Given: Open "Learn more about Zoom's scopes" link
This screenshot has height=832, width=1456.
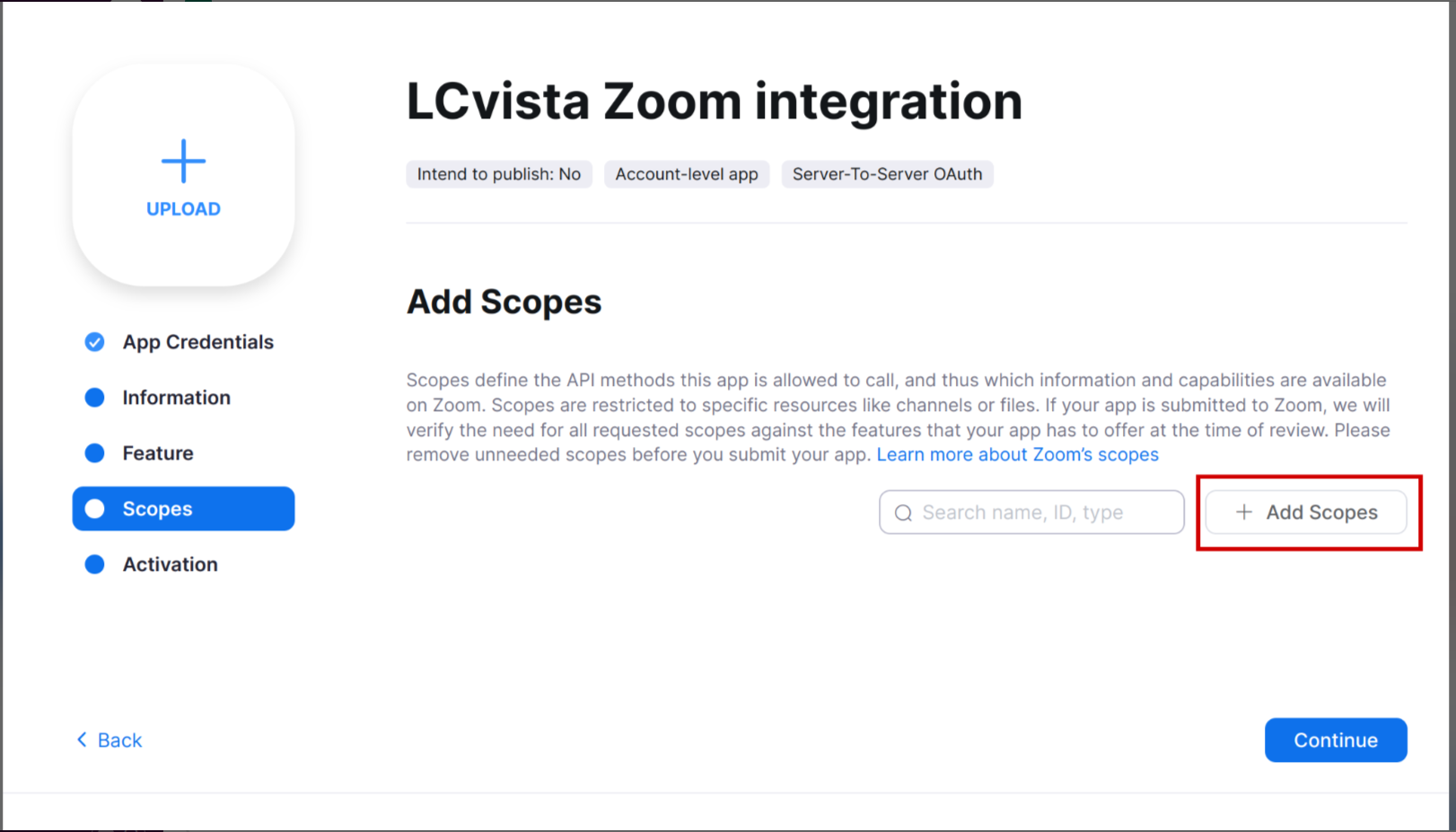Looking at the screenshot, I should (1017, 455).
